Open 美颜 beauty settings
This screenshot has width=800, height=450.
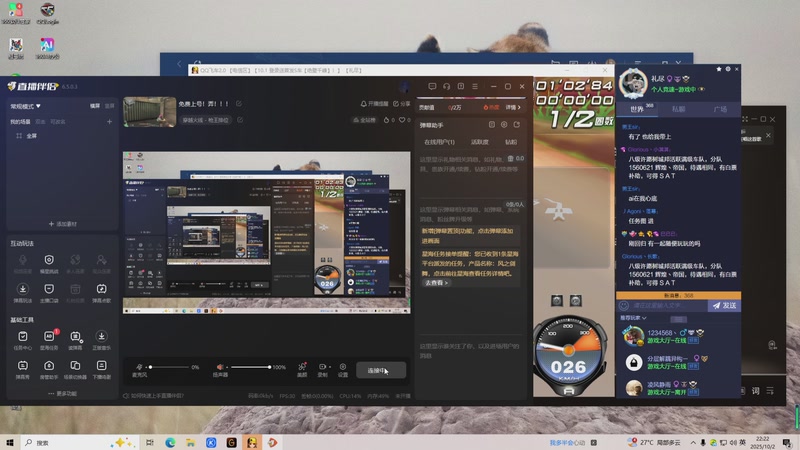[x=302, y=370]
